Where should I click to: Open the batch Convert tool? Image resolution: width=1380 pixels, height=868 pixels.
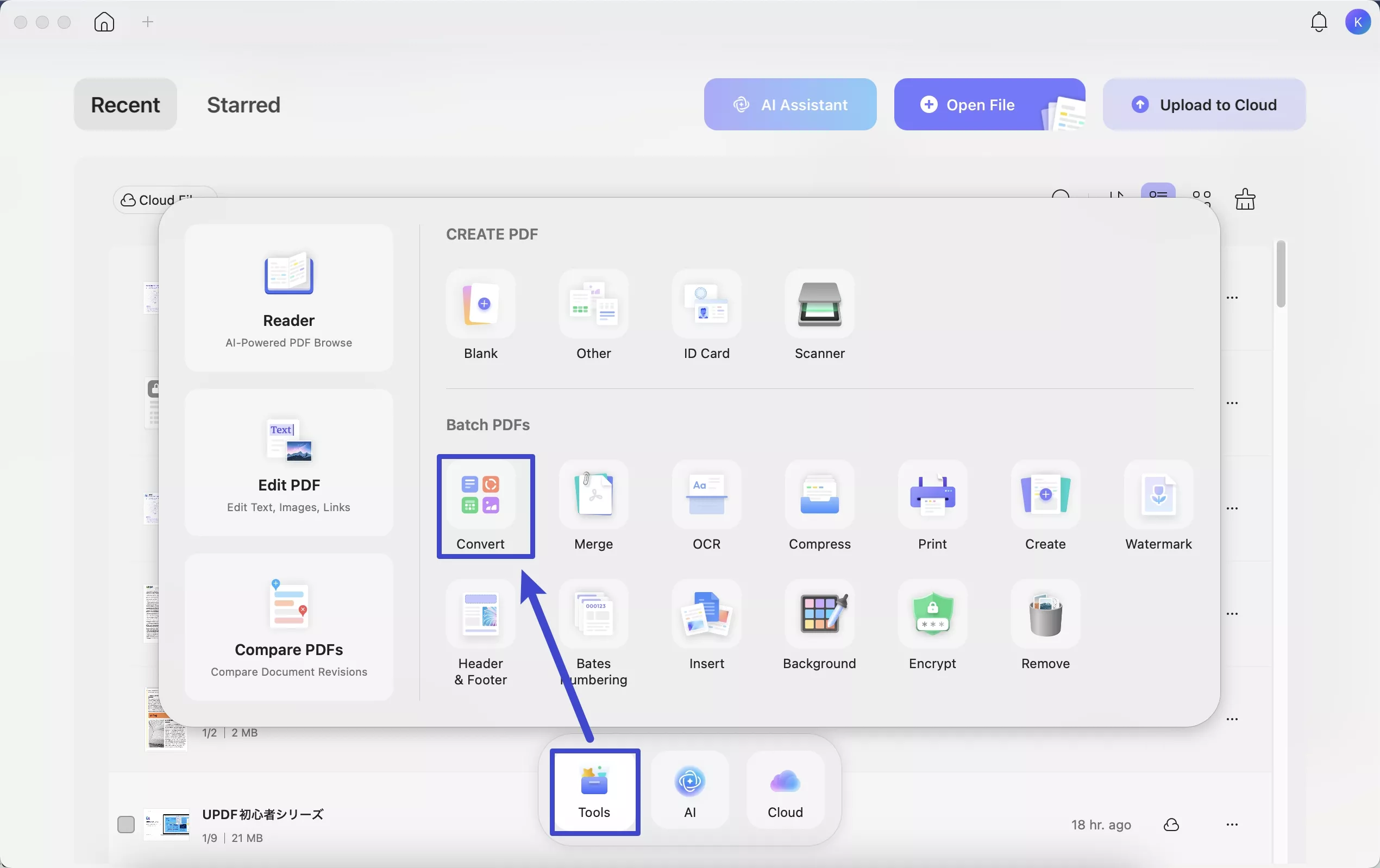pos(480,505)
